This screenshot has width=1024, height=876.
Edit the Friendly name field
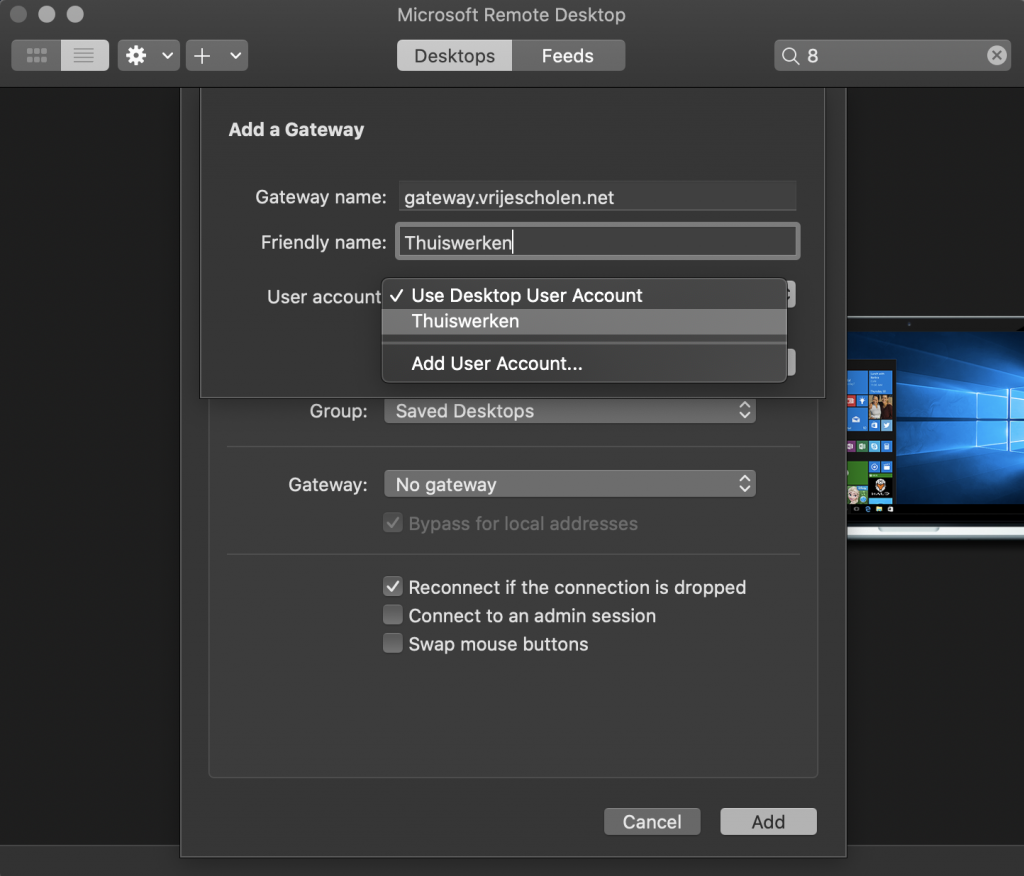pos(598,242)
